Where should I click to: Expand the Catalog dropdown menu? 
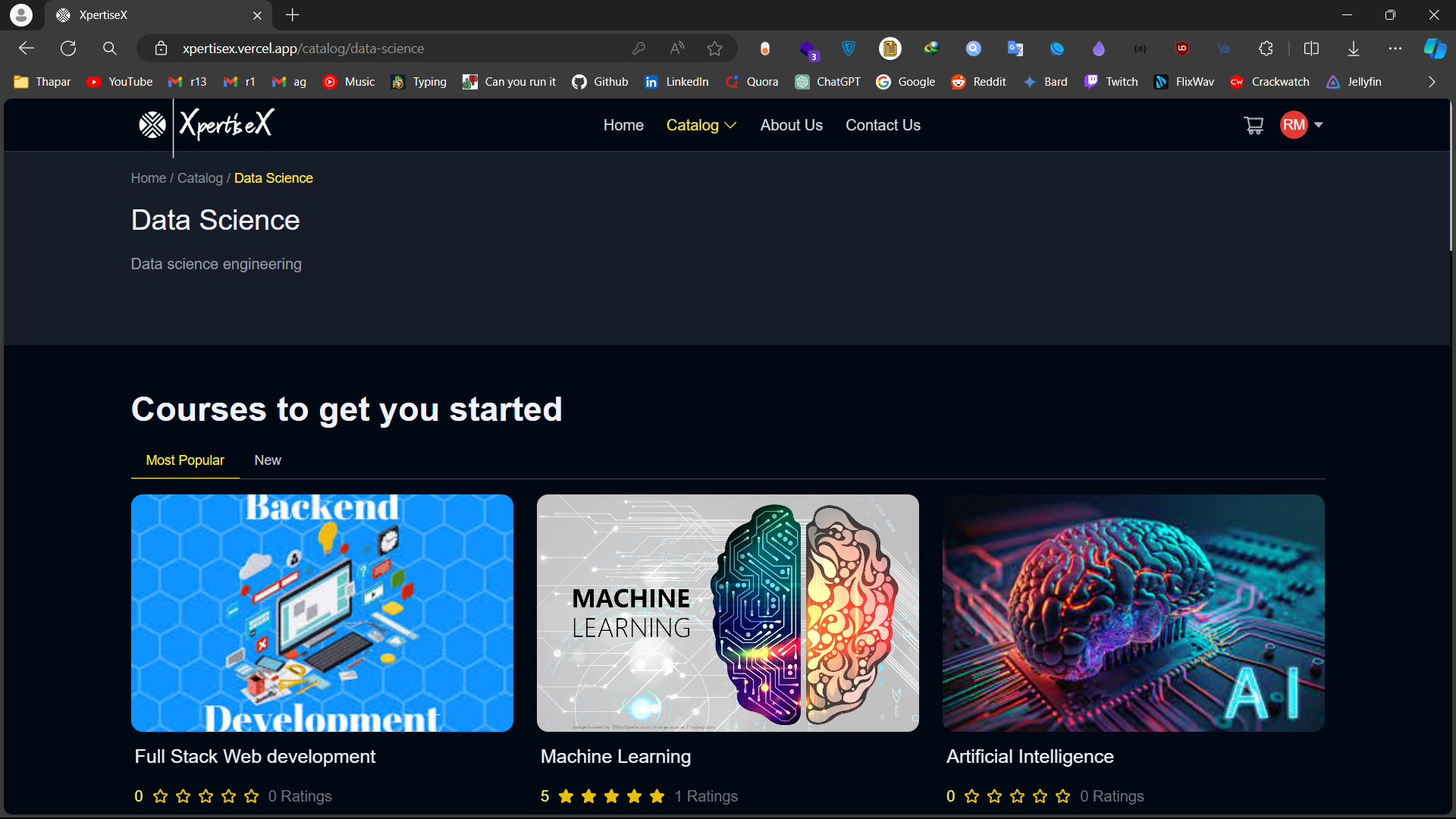(701, 125)
